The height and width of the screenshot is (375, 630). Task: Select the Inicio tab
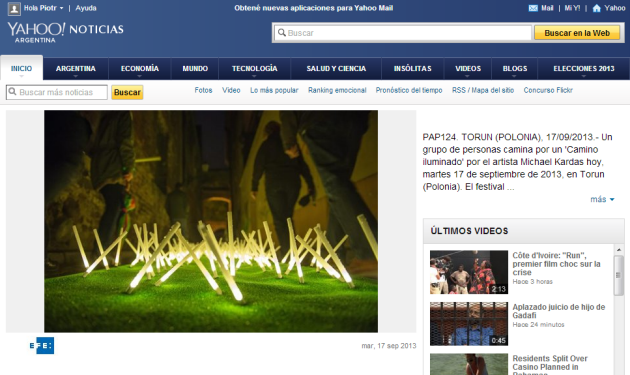pyautogui.click(x=21, y=68)
